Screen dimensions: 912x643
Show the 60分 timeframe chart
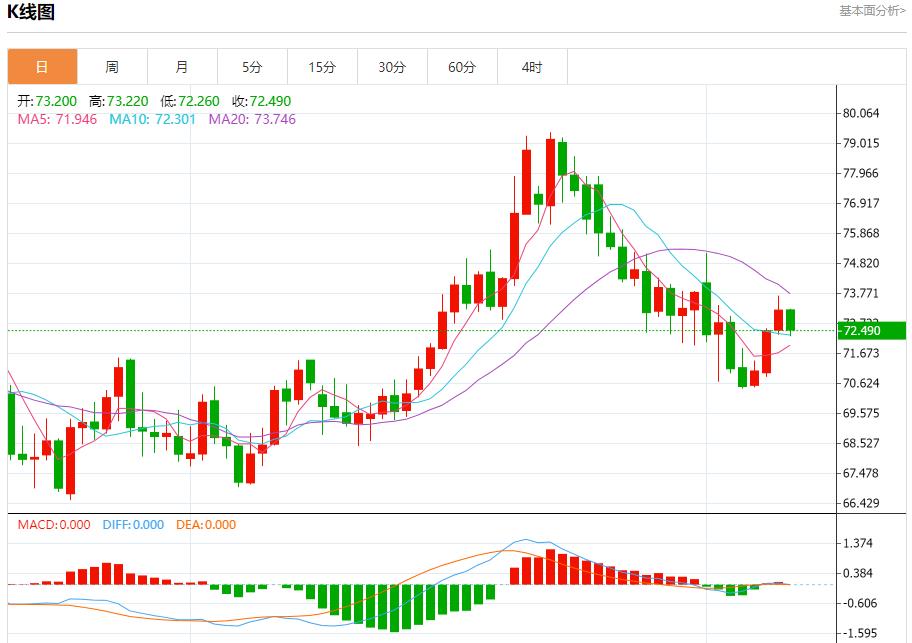pos(462,67)
